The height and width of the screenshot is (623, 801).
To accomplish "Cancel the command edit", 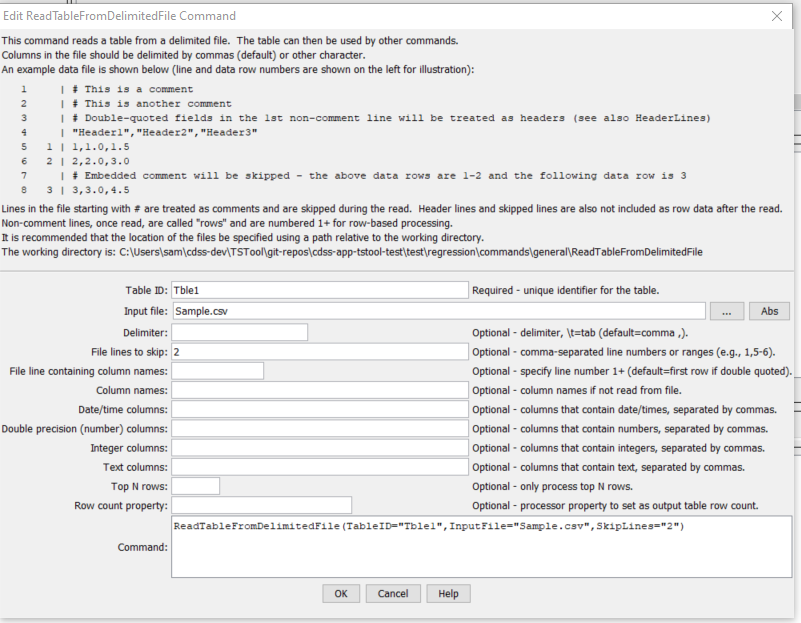I will tap(393, 593).
